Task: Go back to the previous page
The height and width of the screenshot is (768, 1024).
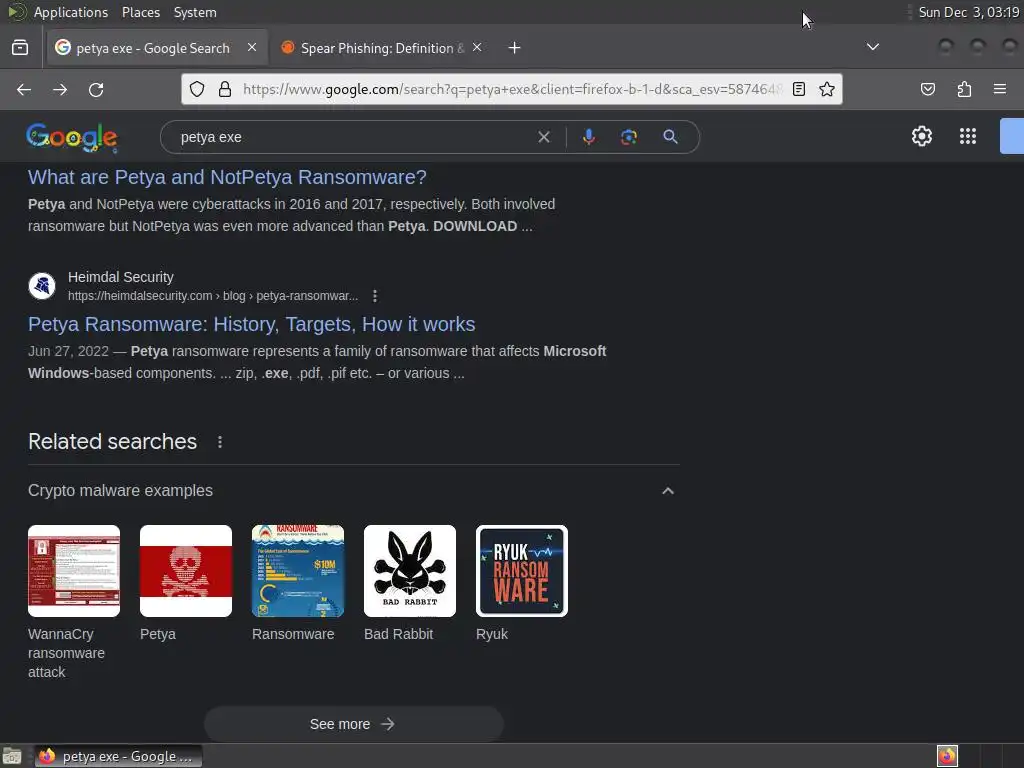Action: [24, 89]
